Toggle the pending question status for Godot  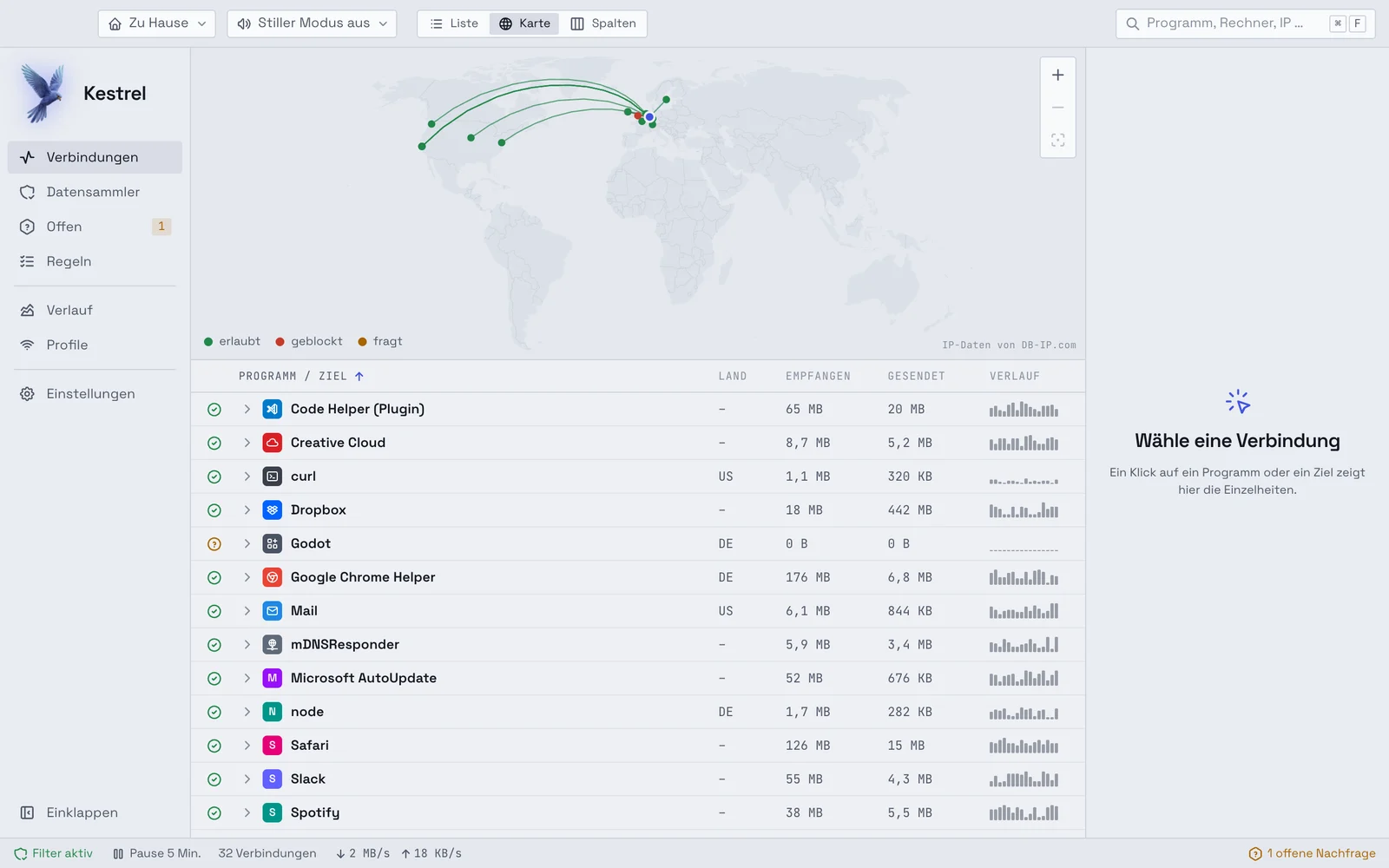[x=214, y=544]
